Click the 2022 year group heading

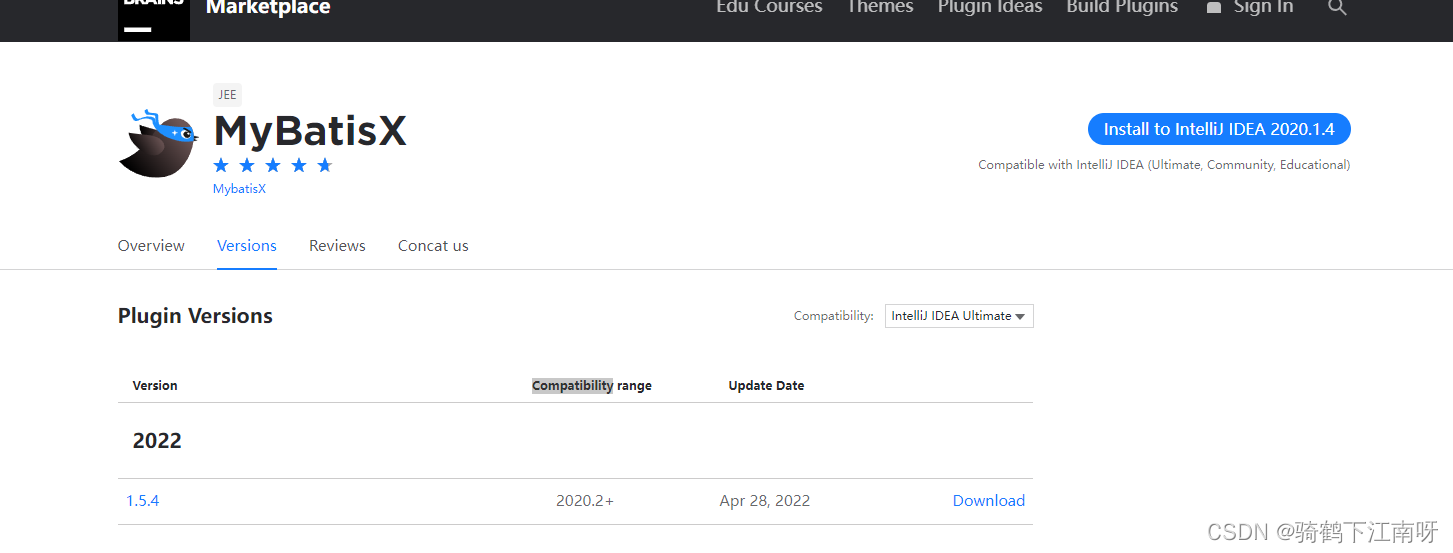coord(157,441)
